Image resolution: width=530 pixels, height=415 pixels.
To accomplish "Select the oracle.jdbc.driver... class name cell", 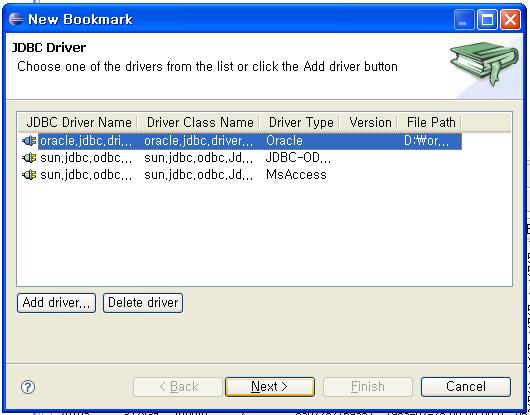I will coord(198,141).
